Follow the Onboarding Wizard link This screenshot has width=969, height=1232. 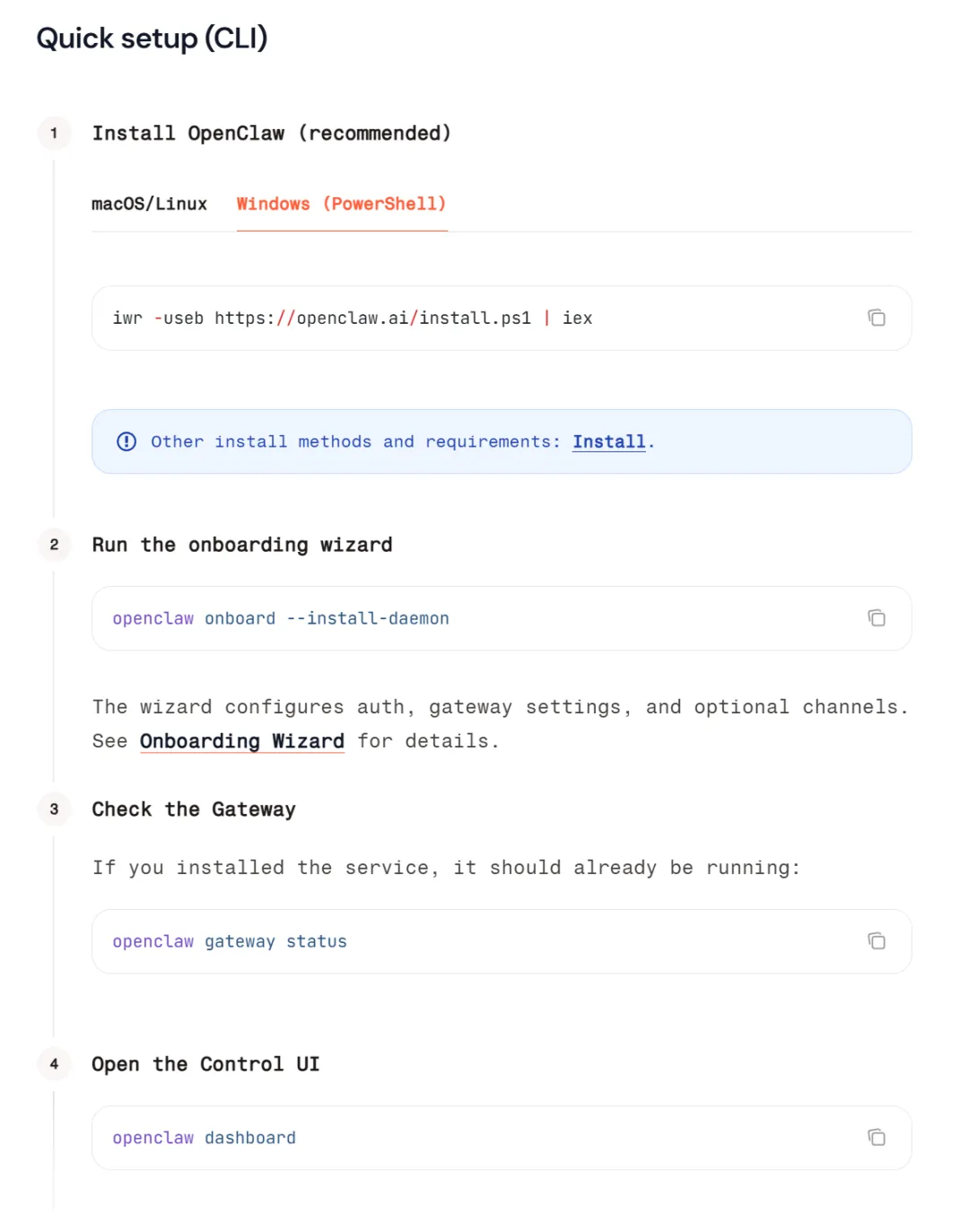tap(241, 741)
